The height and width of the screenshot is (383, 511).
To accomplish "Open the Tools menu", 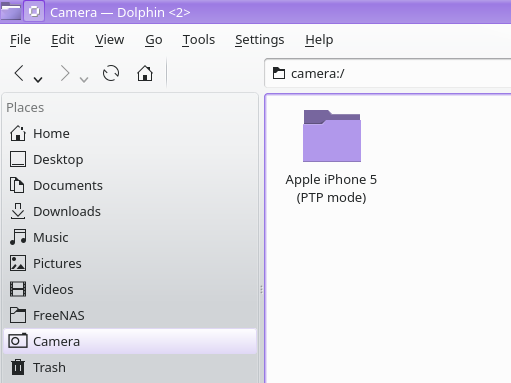I will [199, 40].
